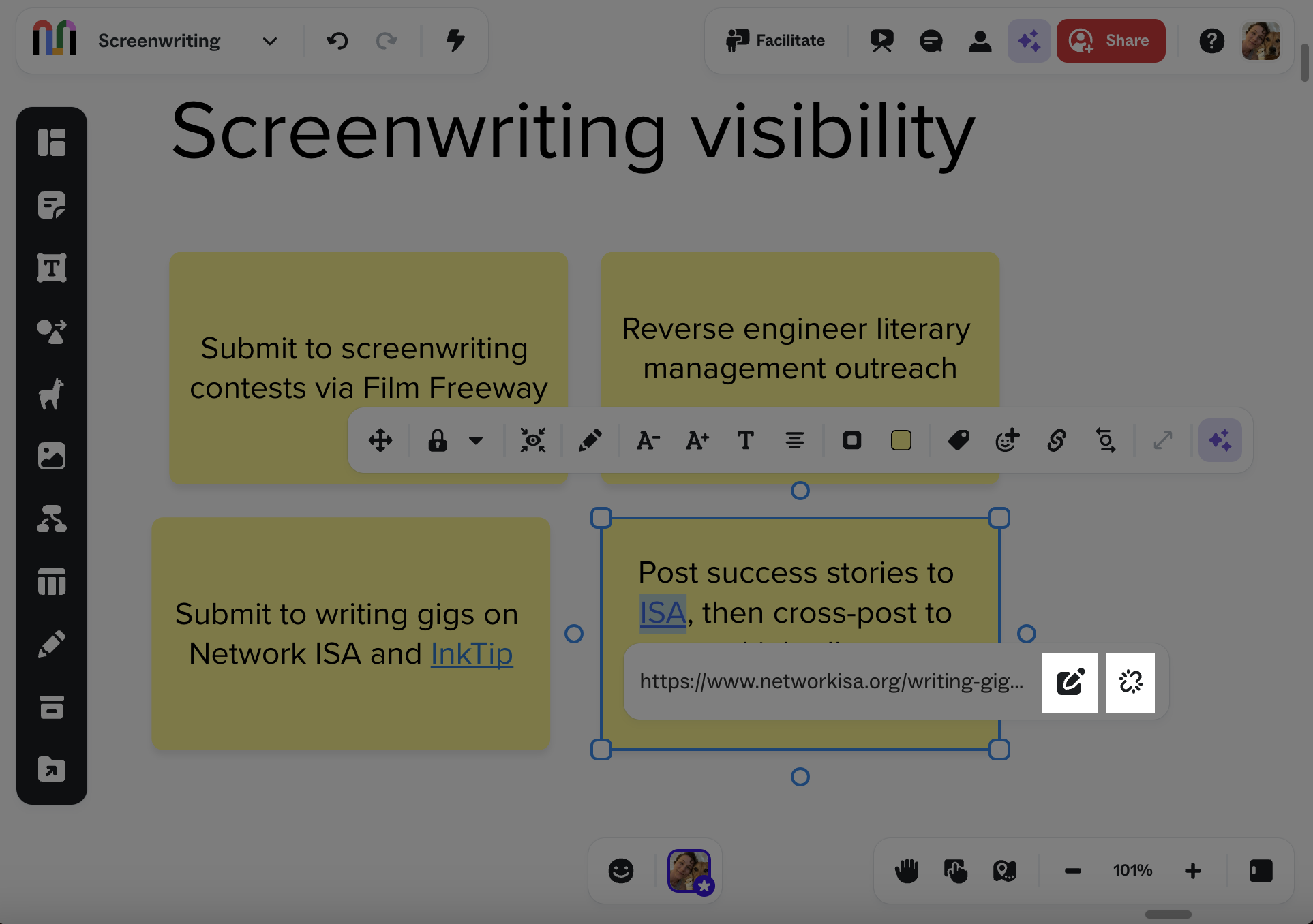
Task: Open the llama icons tool
Action: coord(52,394)
